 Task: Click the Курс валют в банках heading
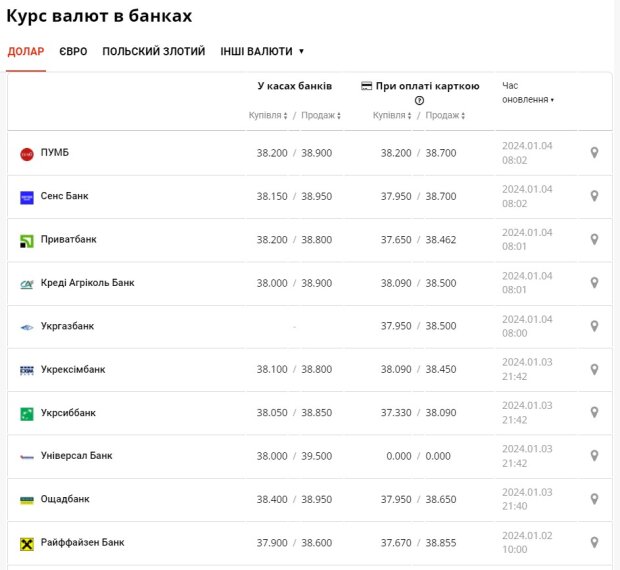point(99,16)
